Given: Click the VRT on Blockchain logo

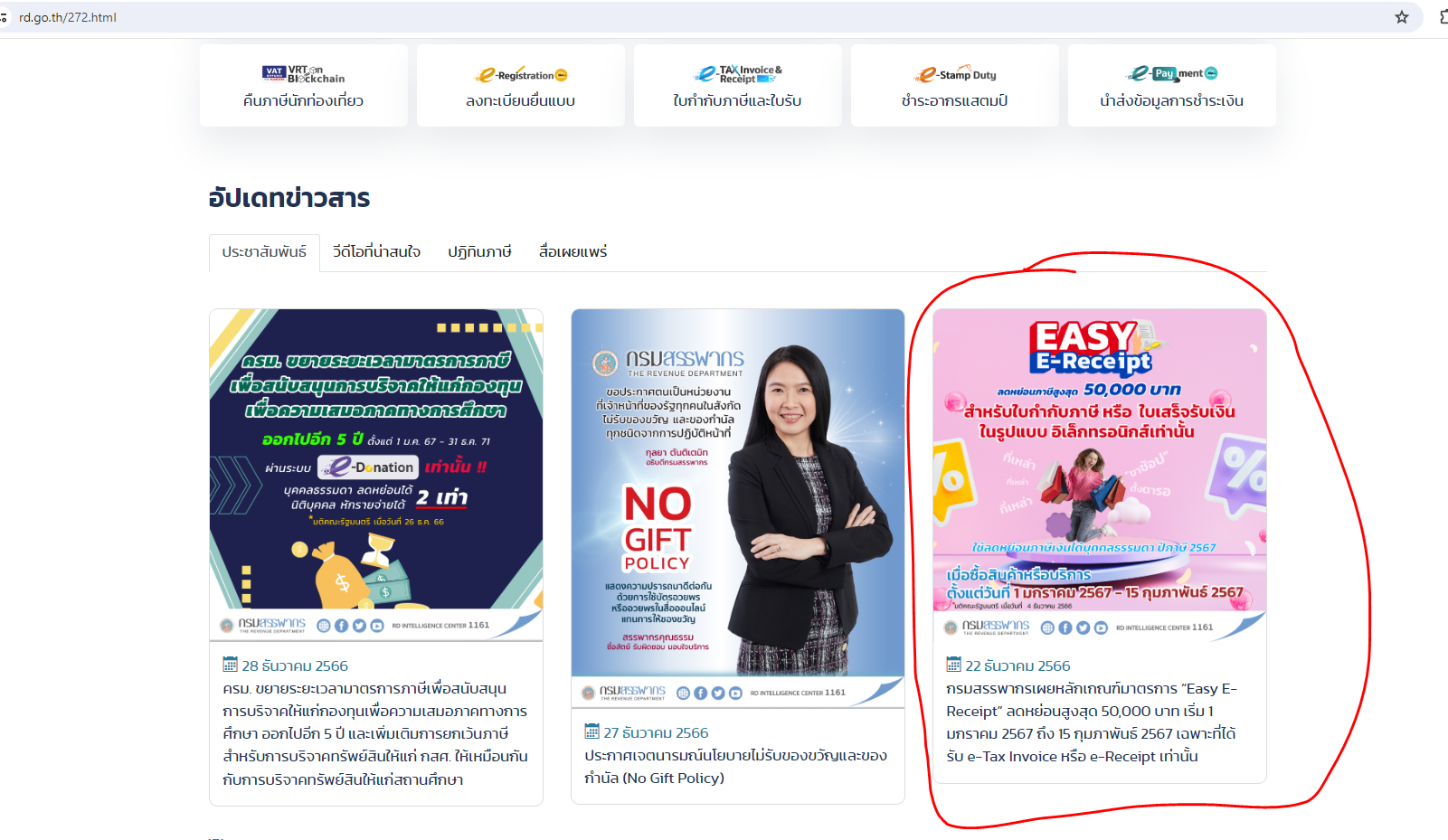Looking at the screenshot, I should pos(303,74).
